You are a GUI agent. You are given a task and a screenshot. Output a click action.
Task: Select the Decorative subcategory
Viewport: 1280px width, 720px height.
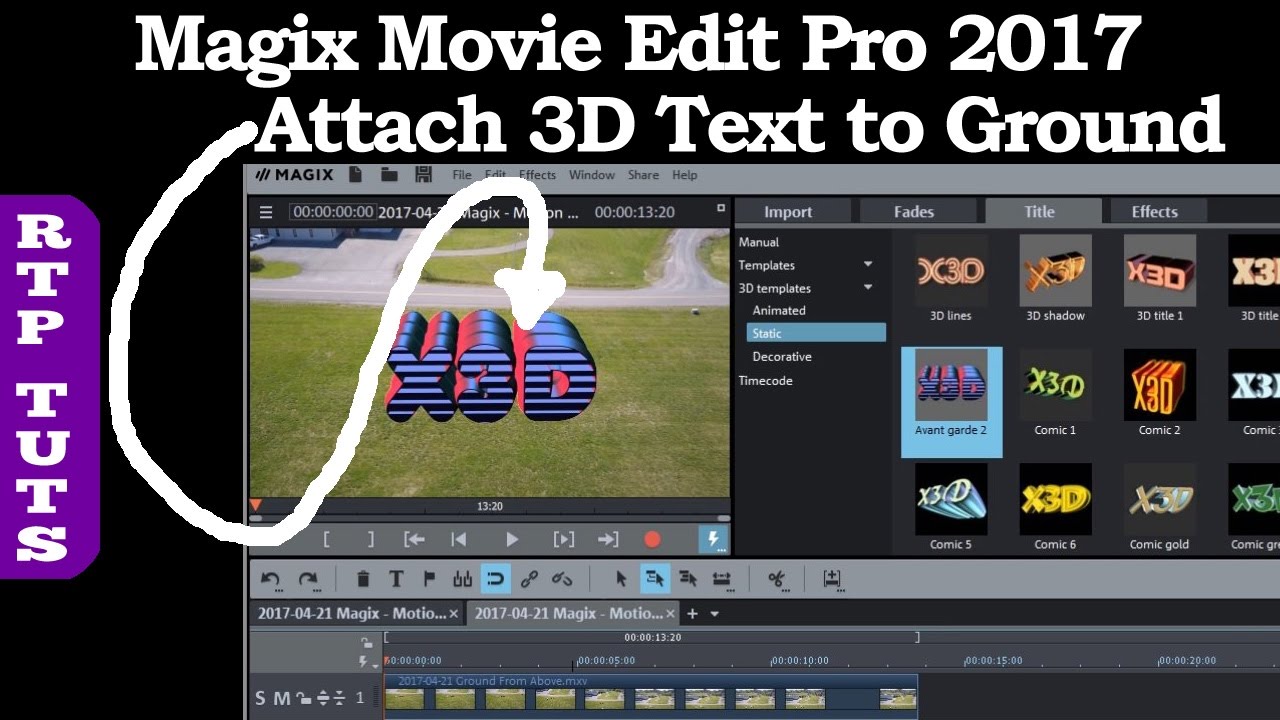[782, 356]
